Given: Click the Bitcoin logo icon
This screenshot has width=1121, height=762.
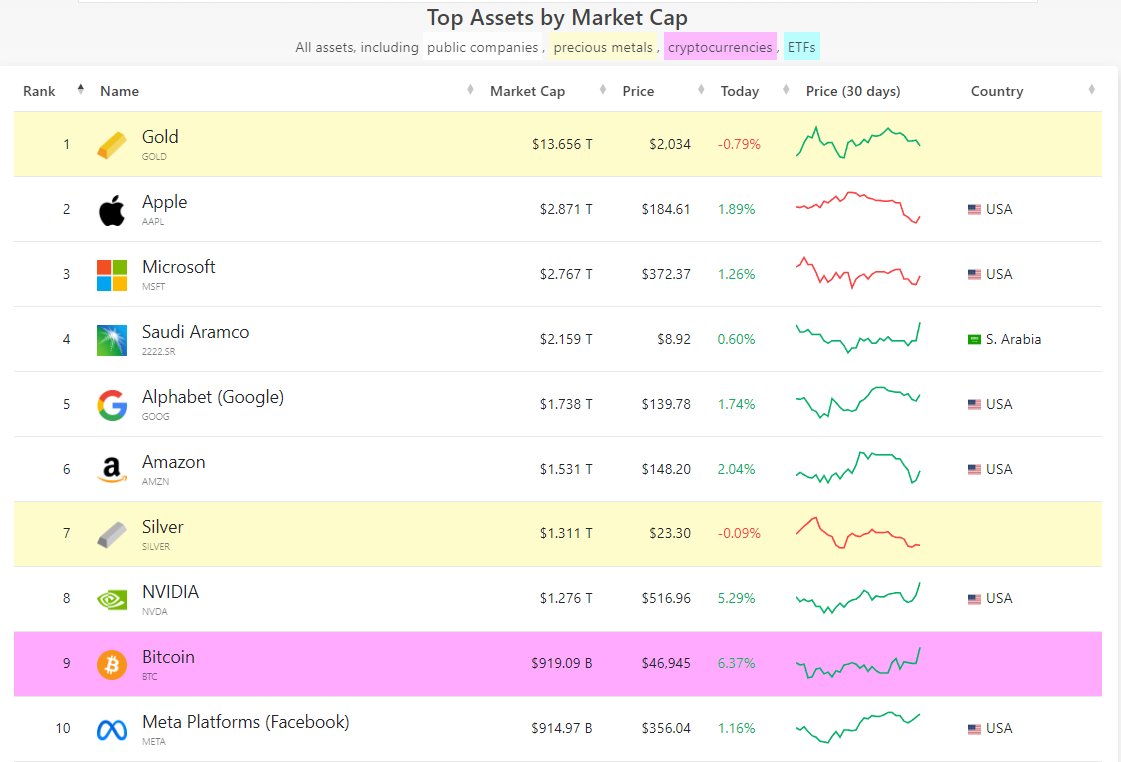Looking at the screenshot, I should [112, 664].
